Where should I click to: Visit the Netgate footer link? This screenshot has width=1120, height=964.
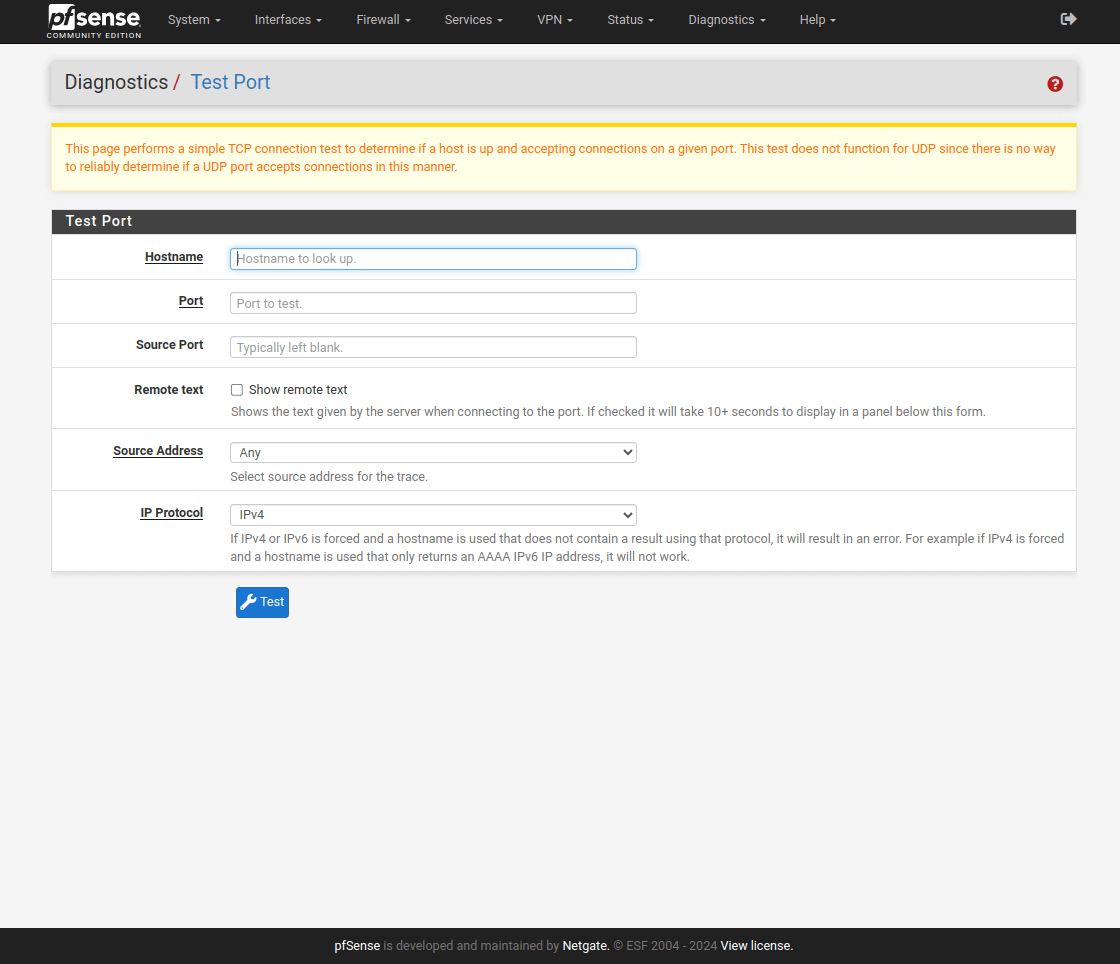585,946
